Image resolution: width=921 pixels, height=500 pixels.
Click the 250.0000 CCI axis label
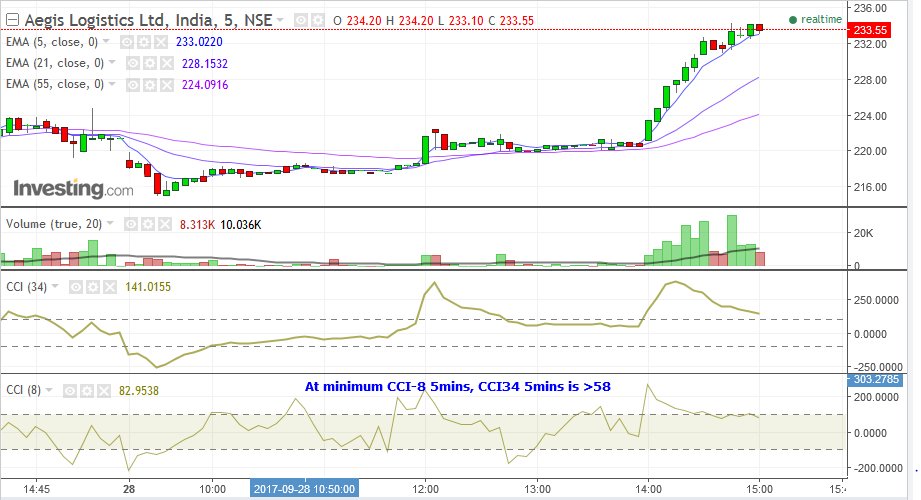(876, 300)
